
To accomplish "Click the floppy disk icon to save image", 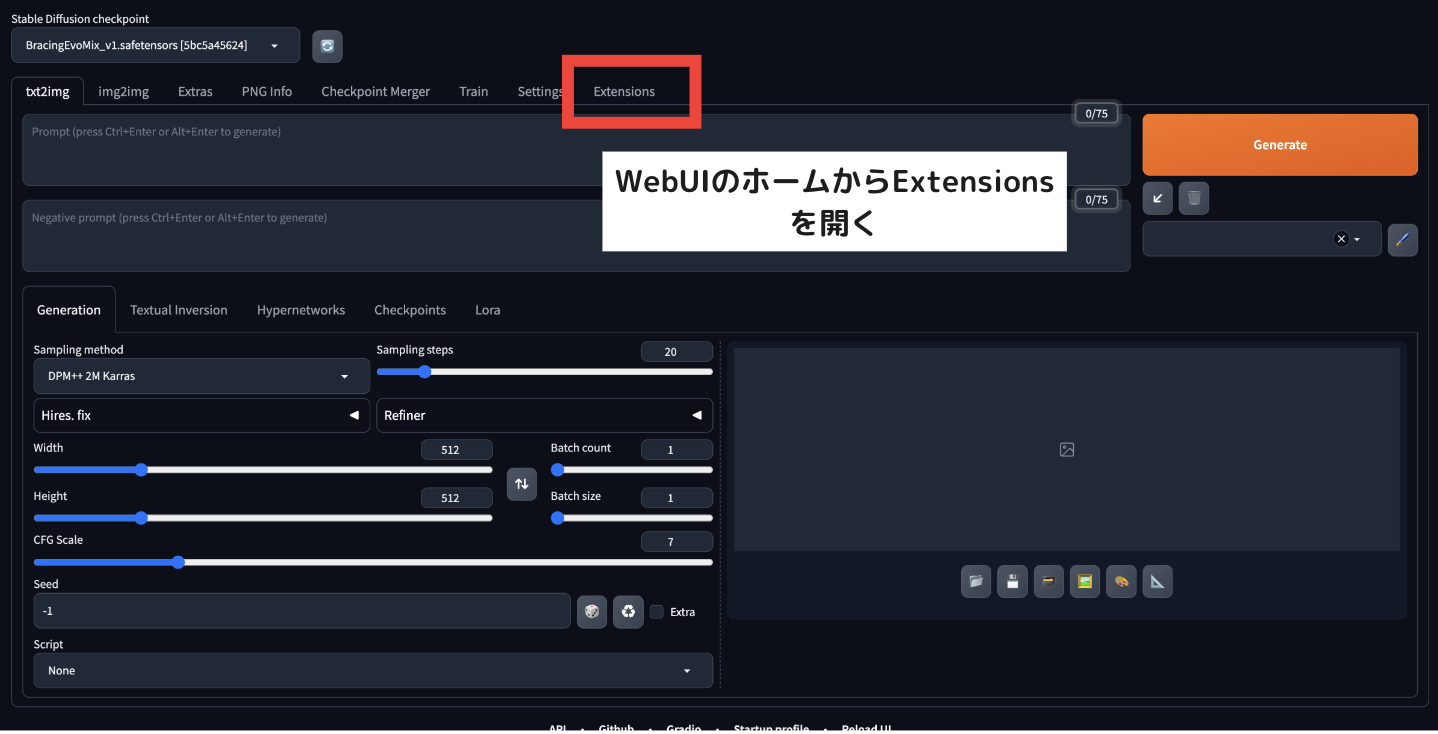I will 1012,581.
